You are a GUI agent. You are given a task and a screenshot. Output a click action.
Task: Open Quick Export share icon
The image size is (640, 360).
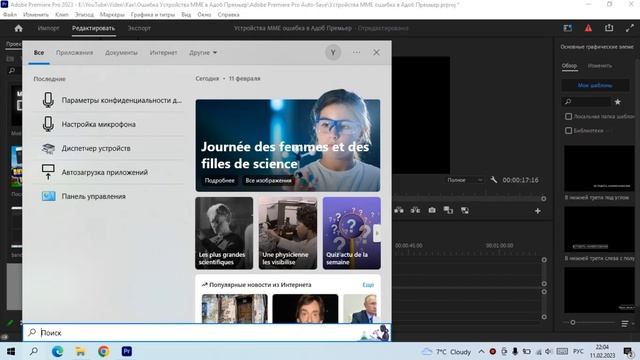click(609, 28)
